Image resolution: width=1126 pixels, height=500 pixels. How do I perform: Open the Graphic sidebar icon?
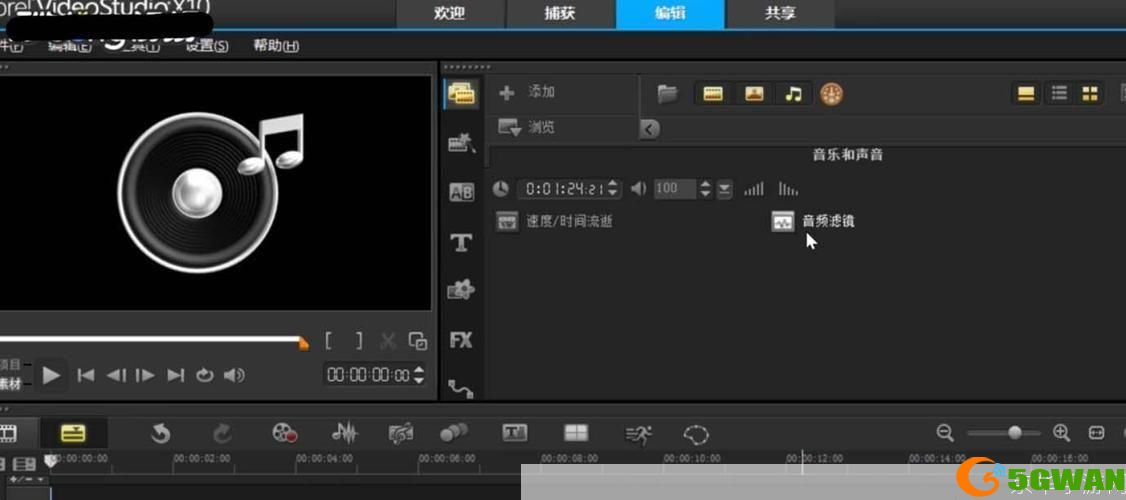click(x=461, y=290)
